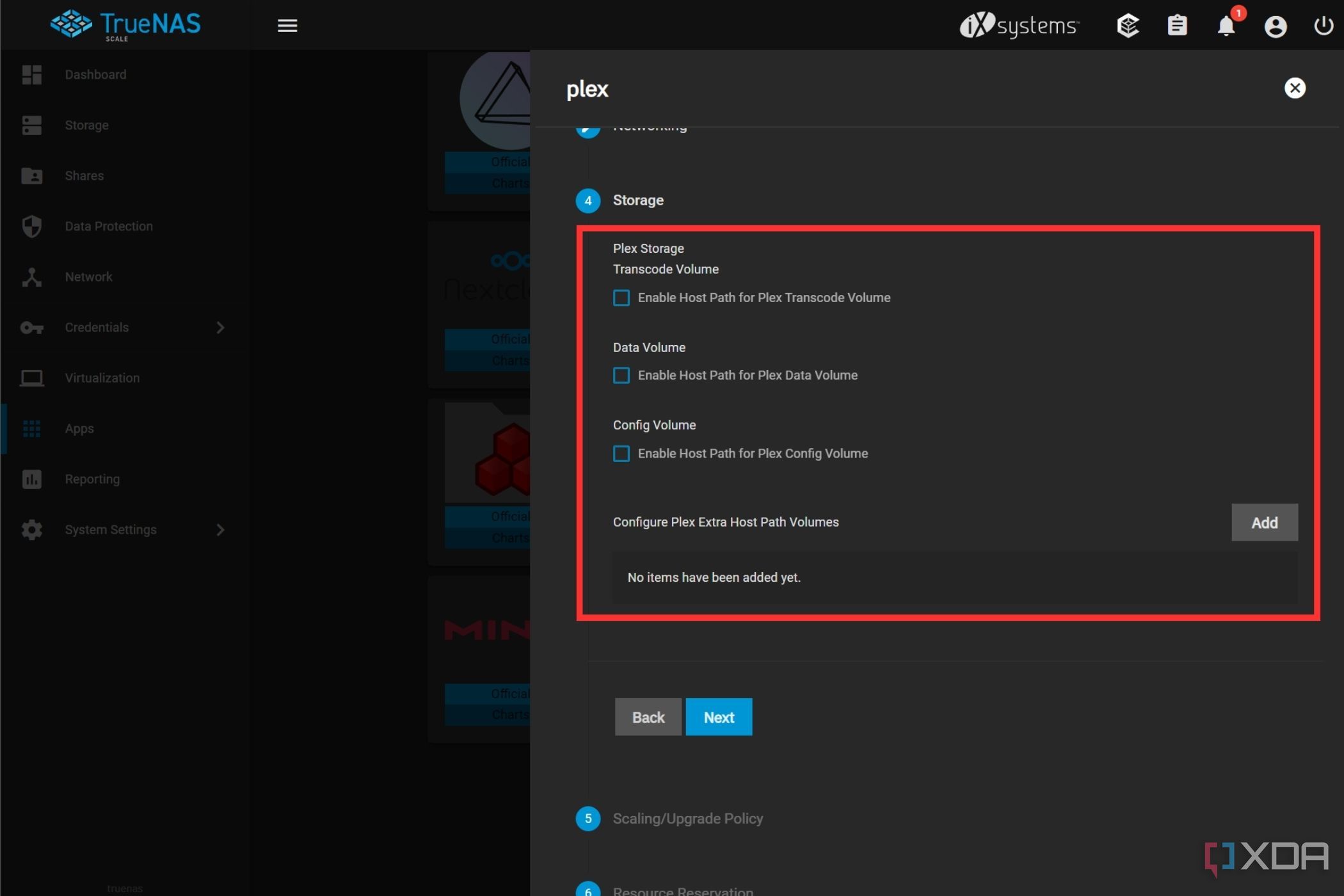The height and width of the screenshot is (896, 1344).
Task: Open the Network menu item
Action: (x=88, y=276)
